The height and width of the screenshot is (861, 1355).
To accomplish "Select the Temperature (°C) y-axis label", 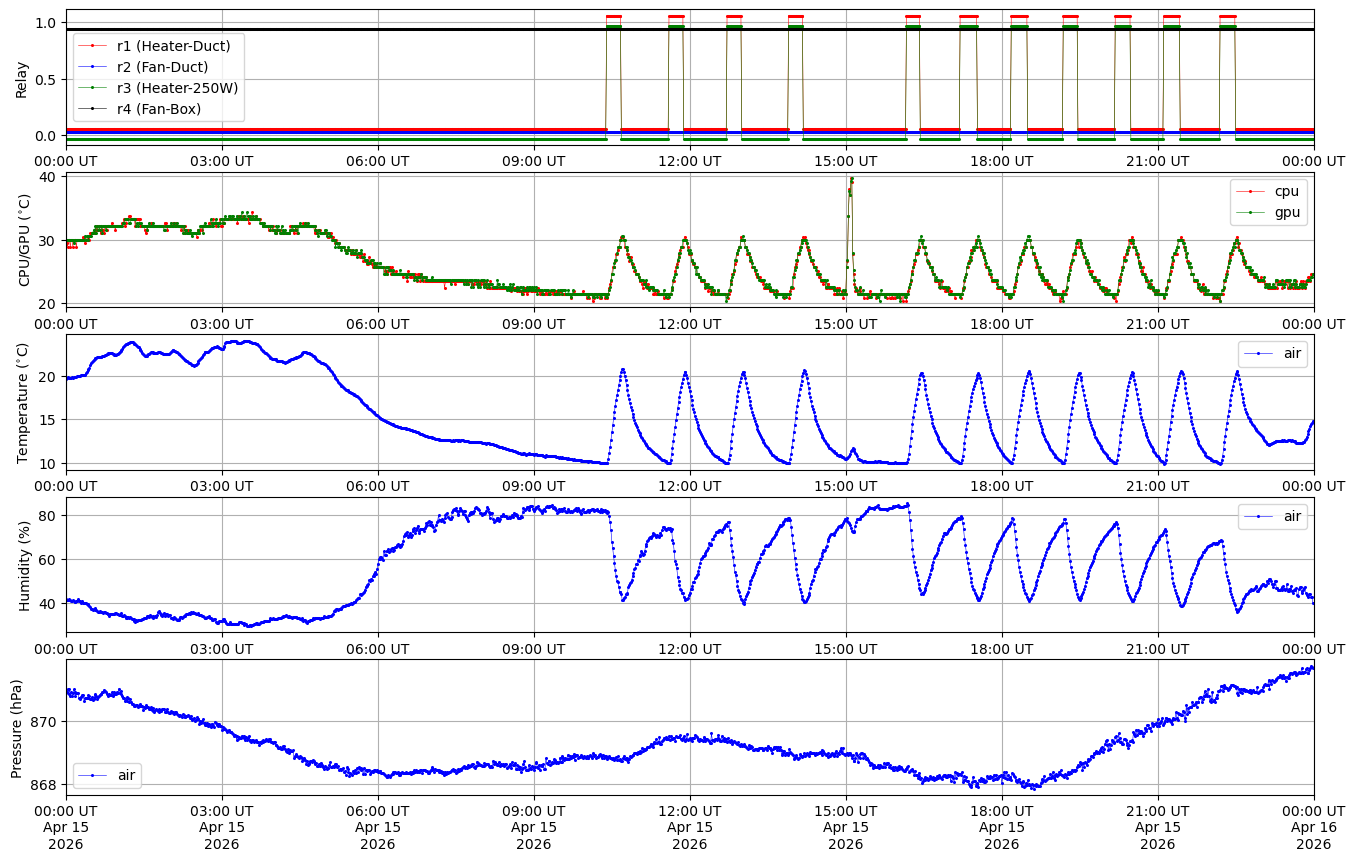I will click(25, 402).
